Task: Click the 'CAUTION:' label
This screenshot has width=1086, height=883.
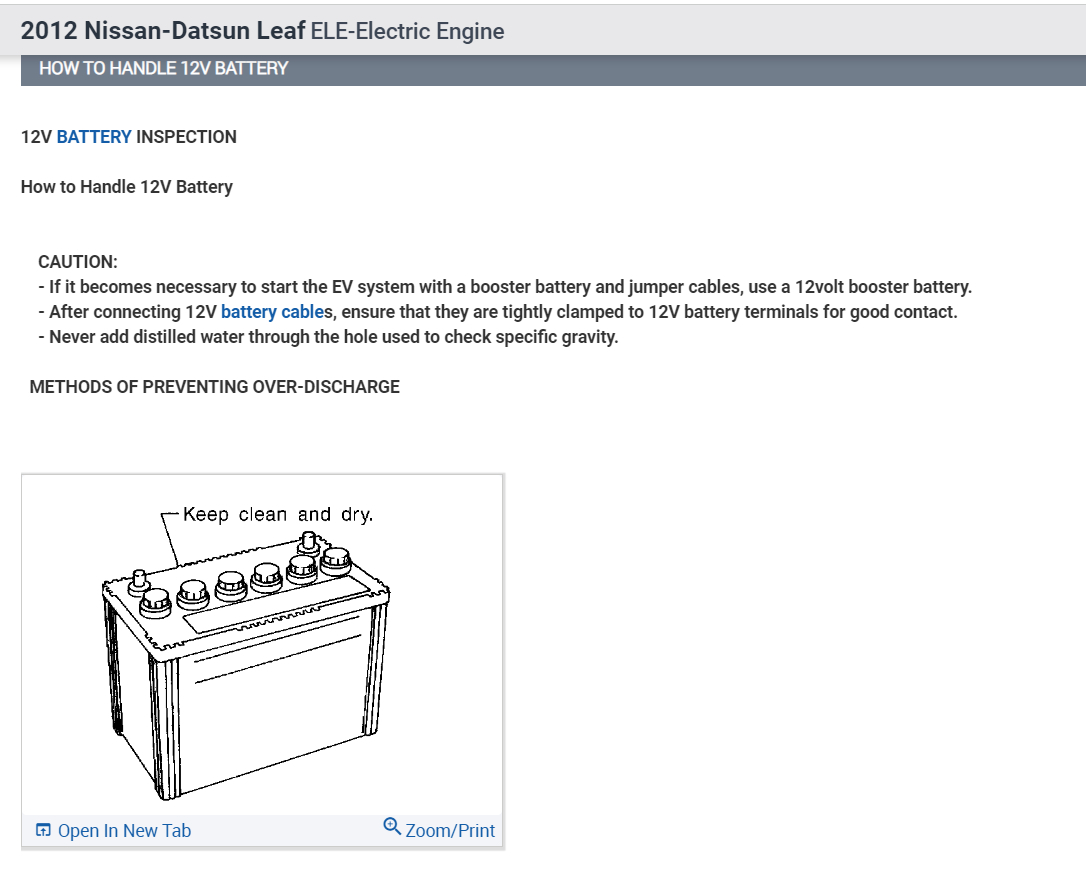Action: point(78,262)
